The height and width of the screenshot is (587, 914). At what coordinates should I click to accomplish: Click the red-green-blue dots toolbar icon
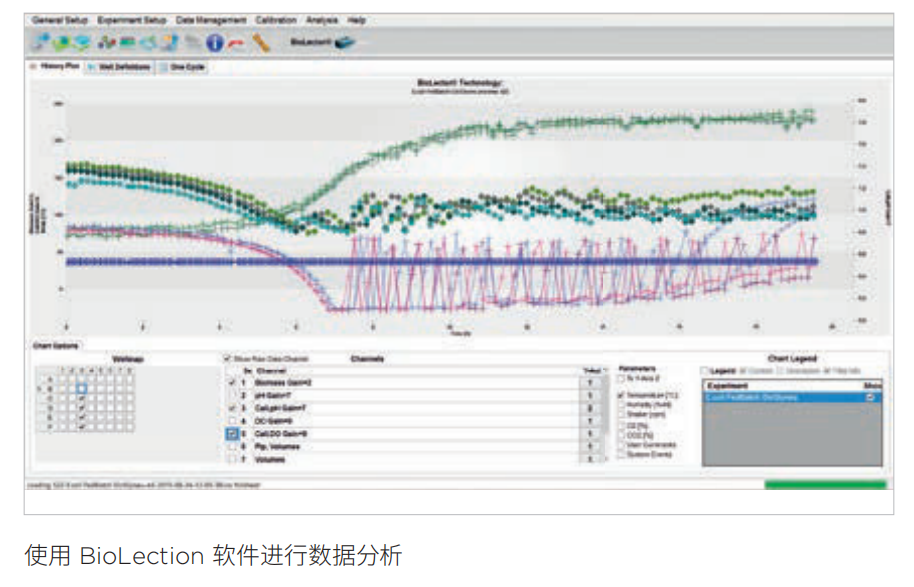coord(107,42)
